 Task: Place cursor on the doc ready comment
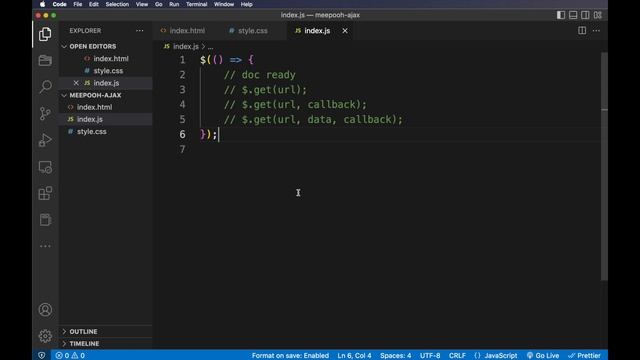pos(260,75)
